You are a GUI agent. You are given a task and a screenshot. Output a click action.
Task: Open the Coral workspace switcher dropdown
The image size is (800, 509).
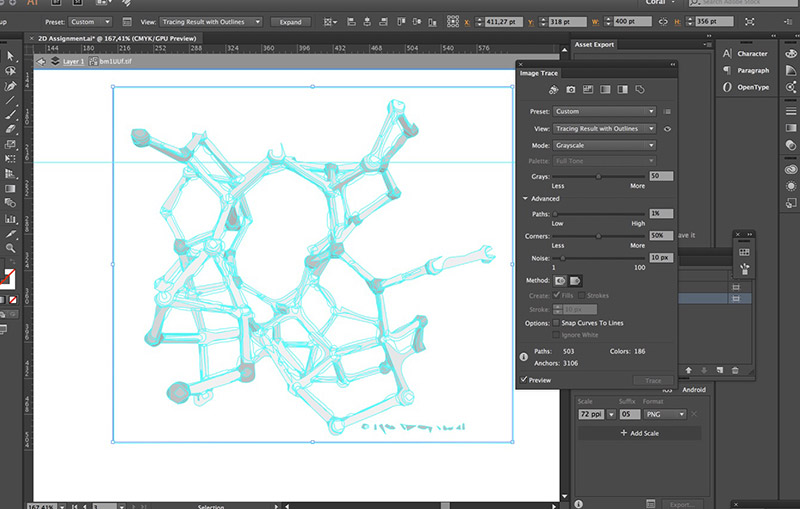tap(658, 3)
